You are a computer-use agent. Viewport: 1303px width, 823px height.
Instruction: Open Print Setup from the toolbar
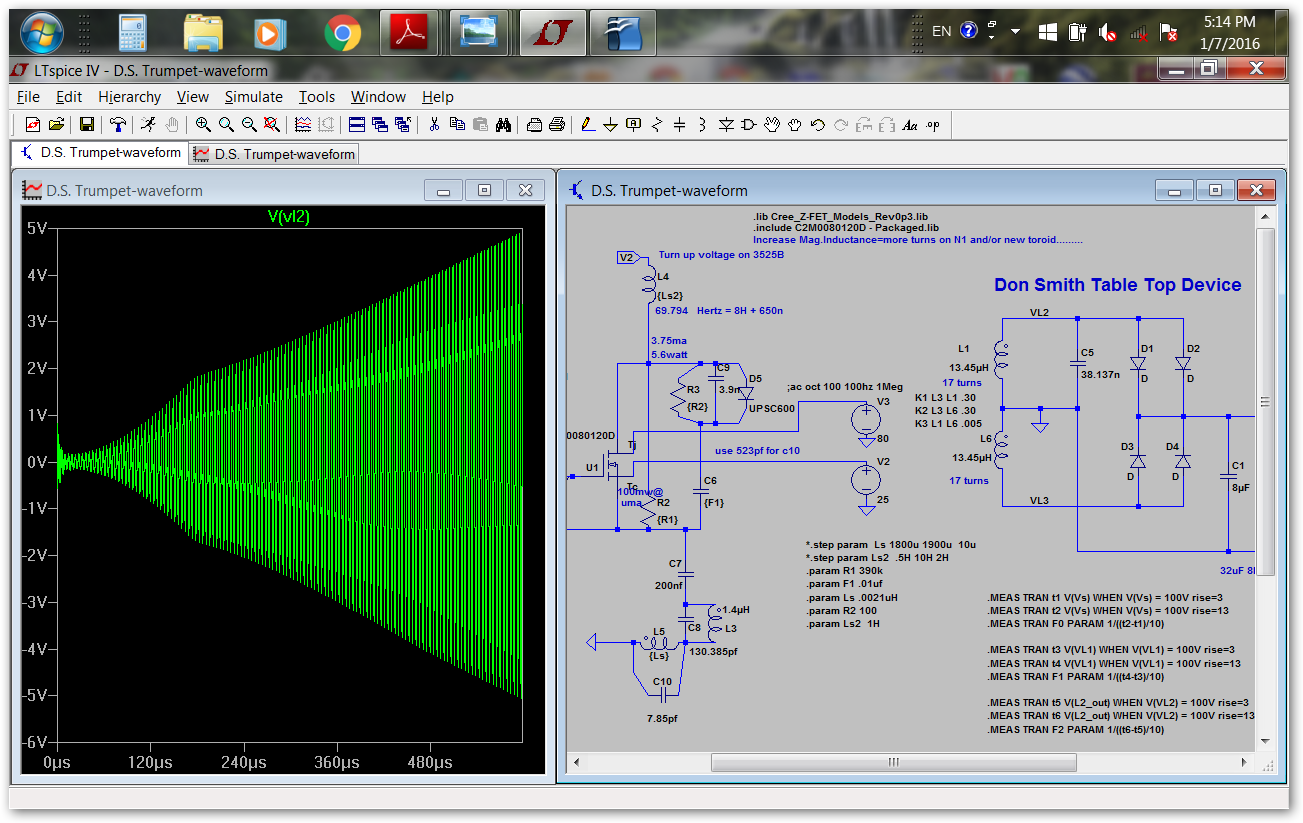pos(534,125)
